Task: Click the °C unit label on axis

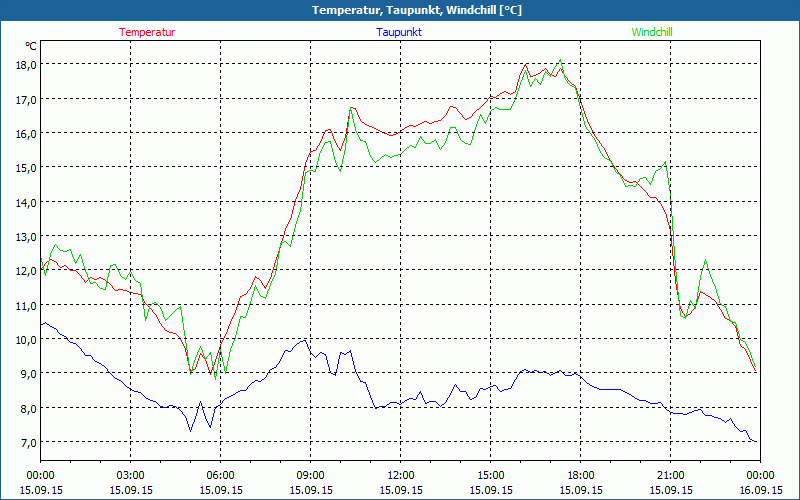Action: pyautogui.click(x=31, y=46)
